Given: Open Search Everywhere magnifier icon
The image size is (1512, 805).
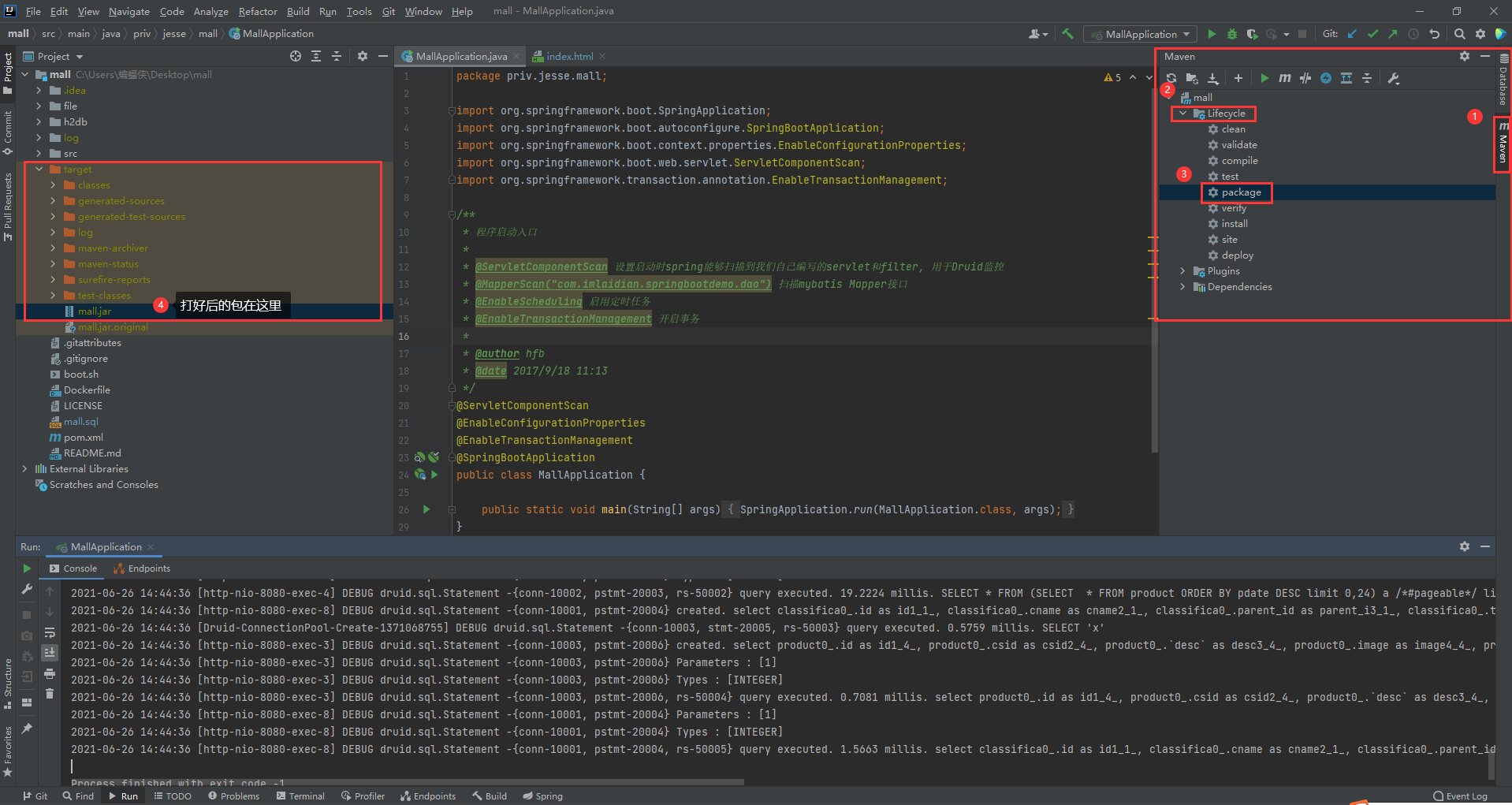Looking at the screenshot, I should (x=1460, y=34).
